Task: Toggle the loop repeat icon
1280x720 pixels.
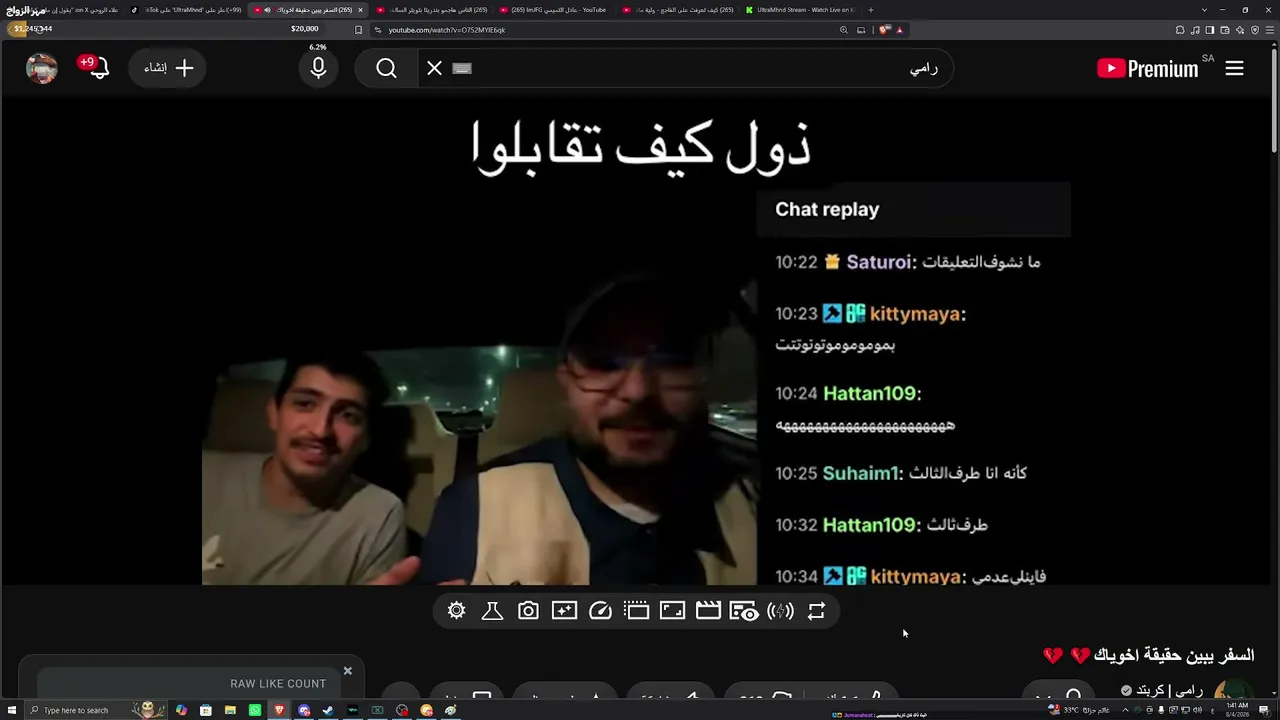Action: 816,611
